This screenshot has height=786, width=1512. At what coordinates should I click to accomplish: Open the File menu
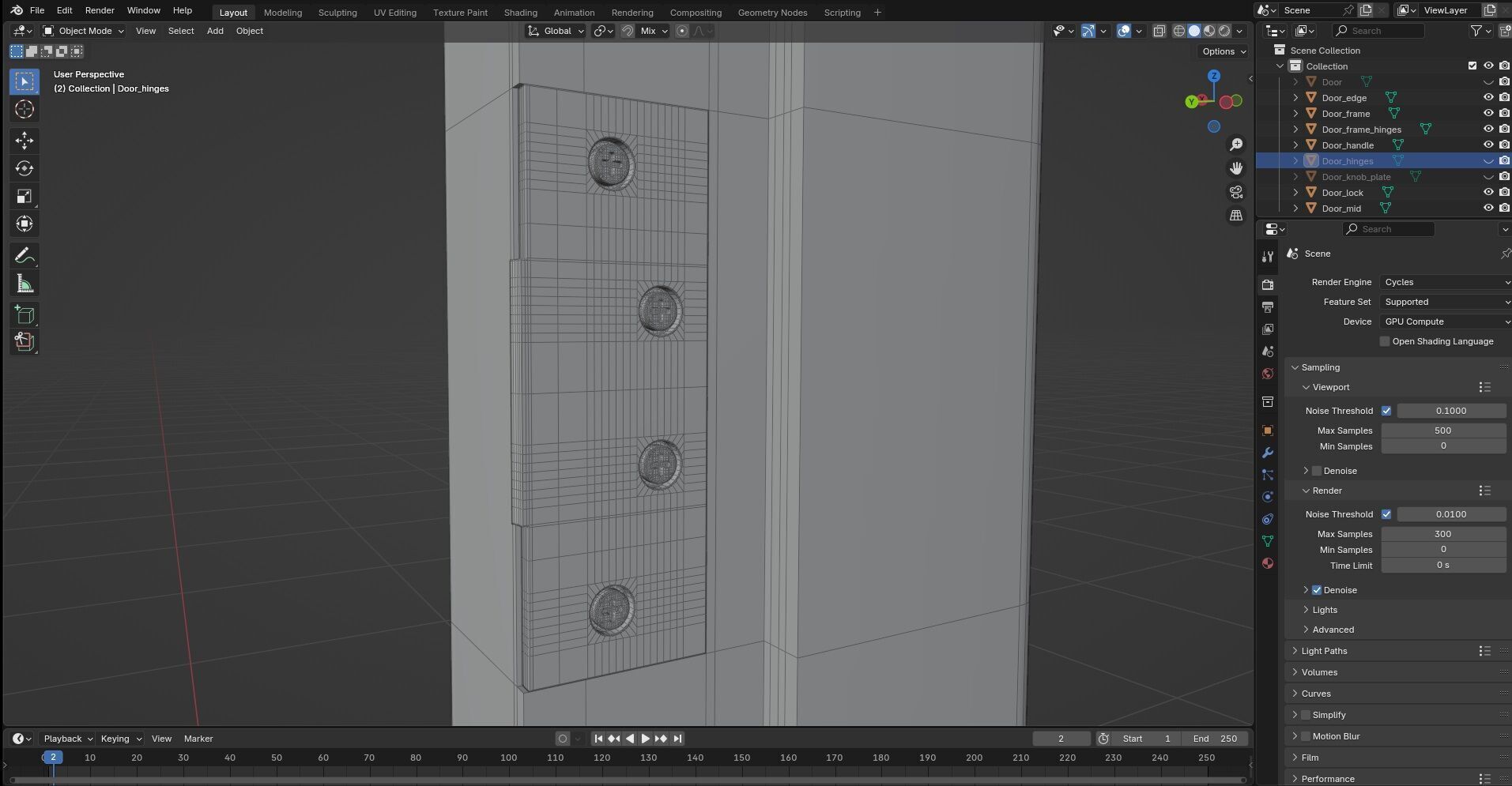point(37,10)
